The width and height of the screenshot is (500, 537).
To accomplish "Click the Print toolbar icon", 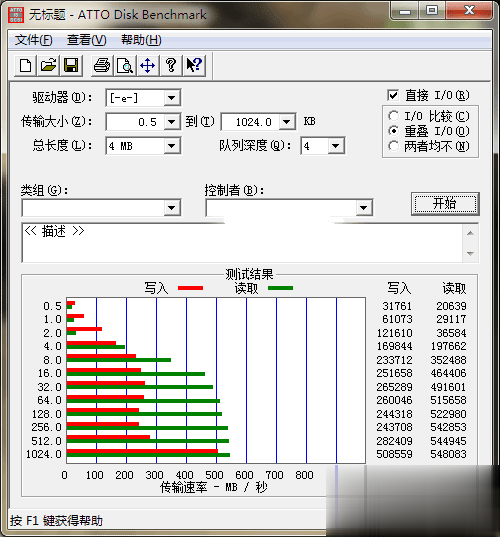I will 102,65.
